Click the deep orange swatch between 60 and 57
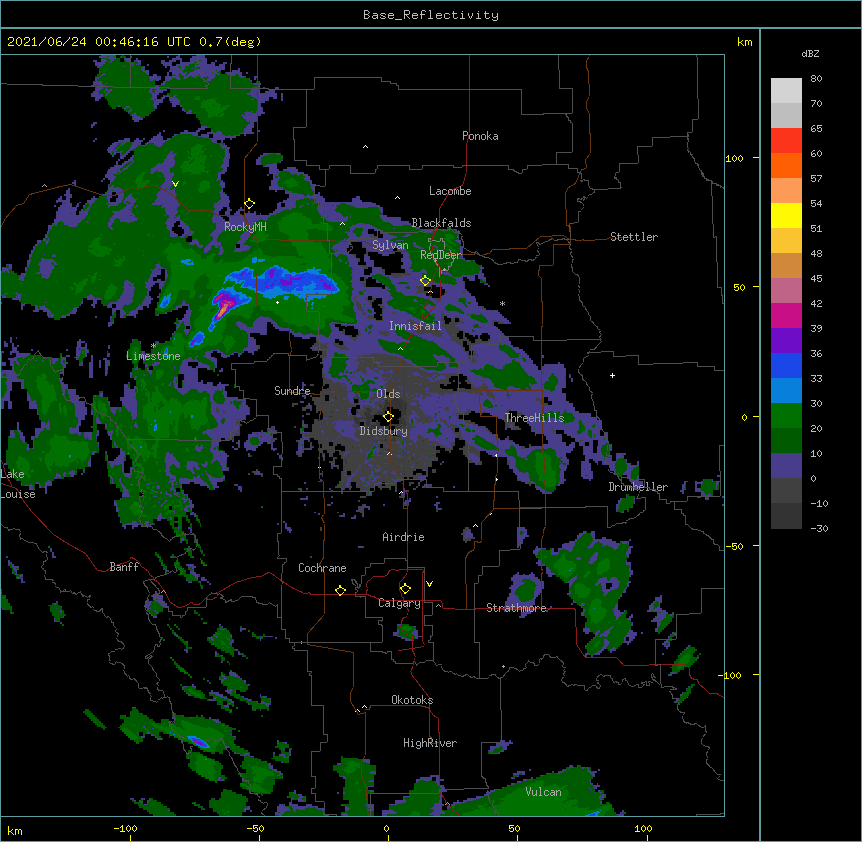This screenshot has width=862, height=842. [786, 165]
